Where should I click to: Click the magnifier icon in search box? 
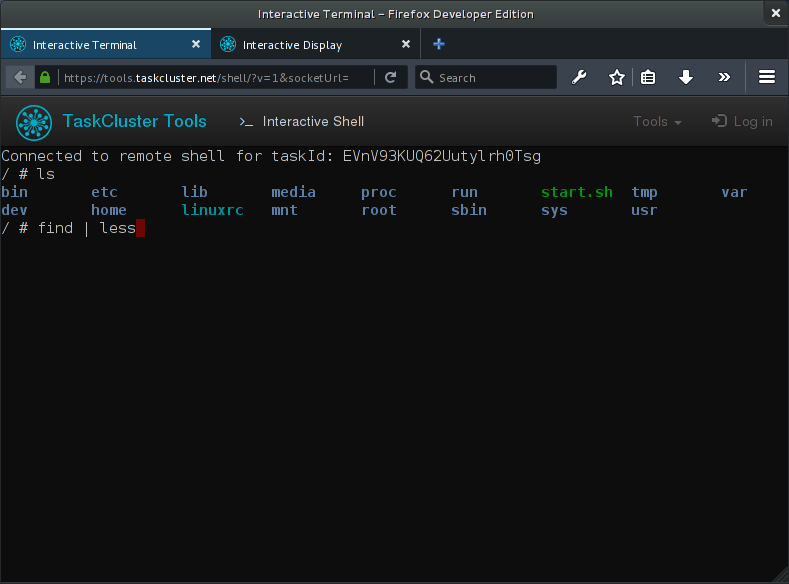click(427, 77)
